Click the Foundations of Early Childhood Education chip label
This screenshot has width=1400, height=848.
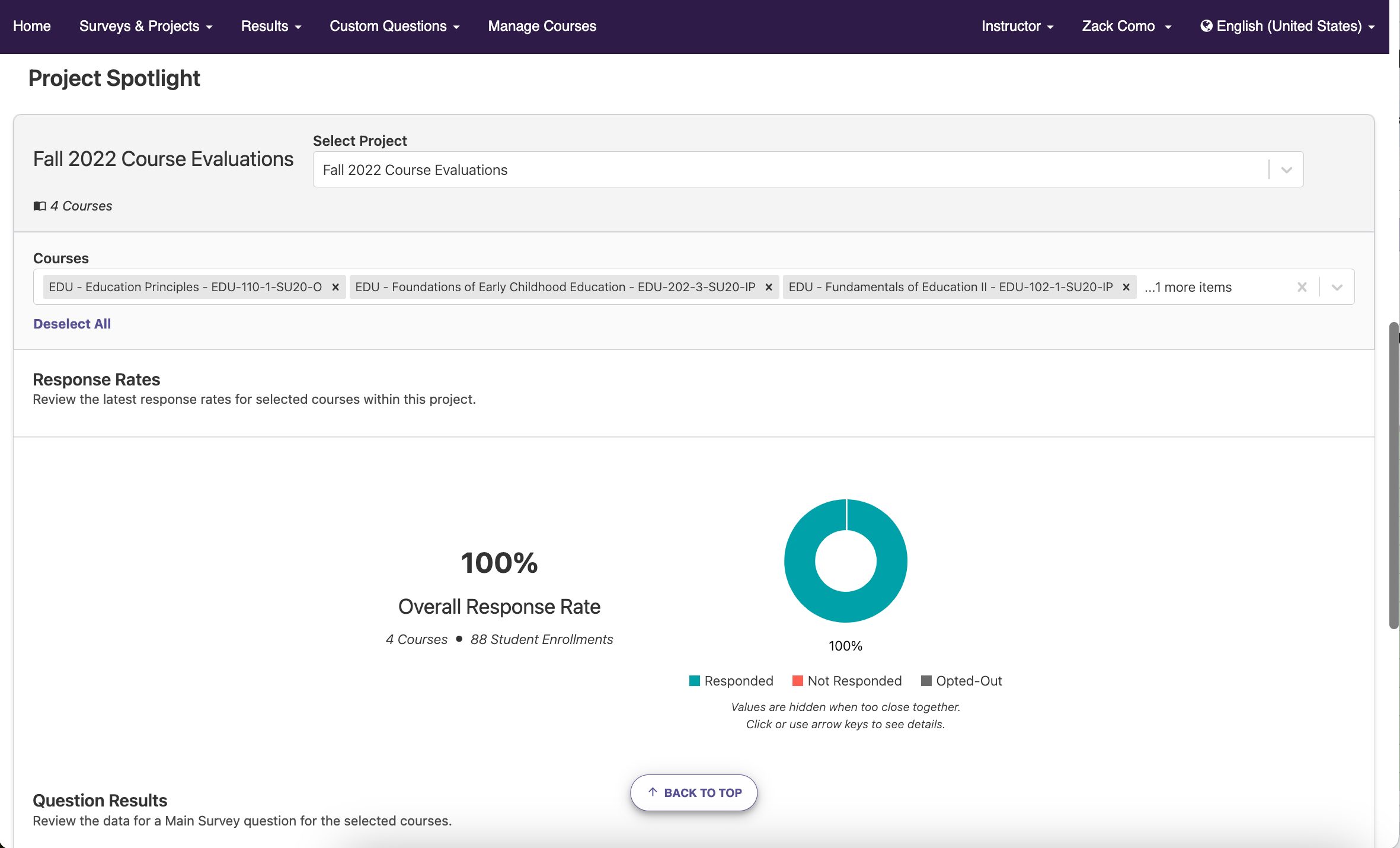[x=555, y=287]
